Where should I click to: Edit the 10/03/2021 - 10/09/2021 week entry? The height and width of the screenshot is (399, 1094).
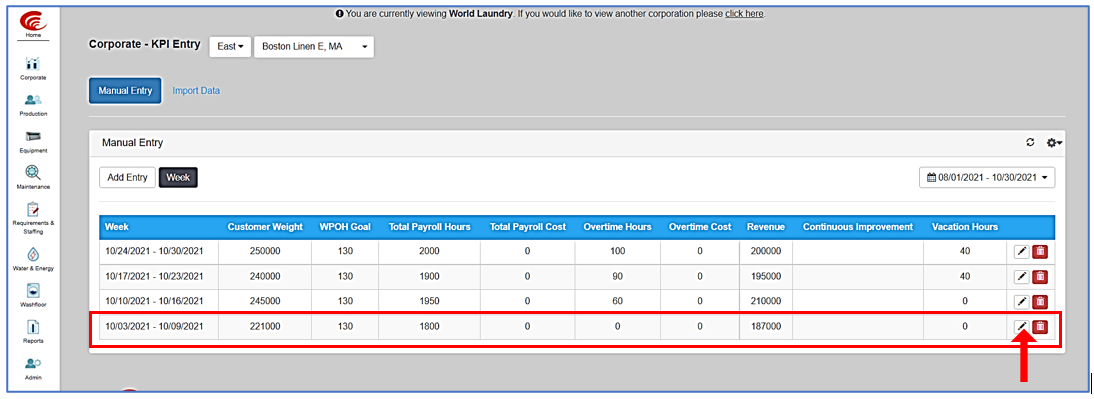(1021, 326)
